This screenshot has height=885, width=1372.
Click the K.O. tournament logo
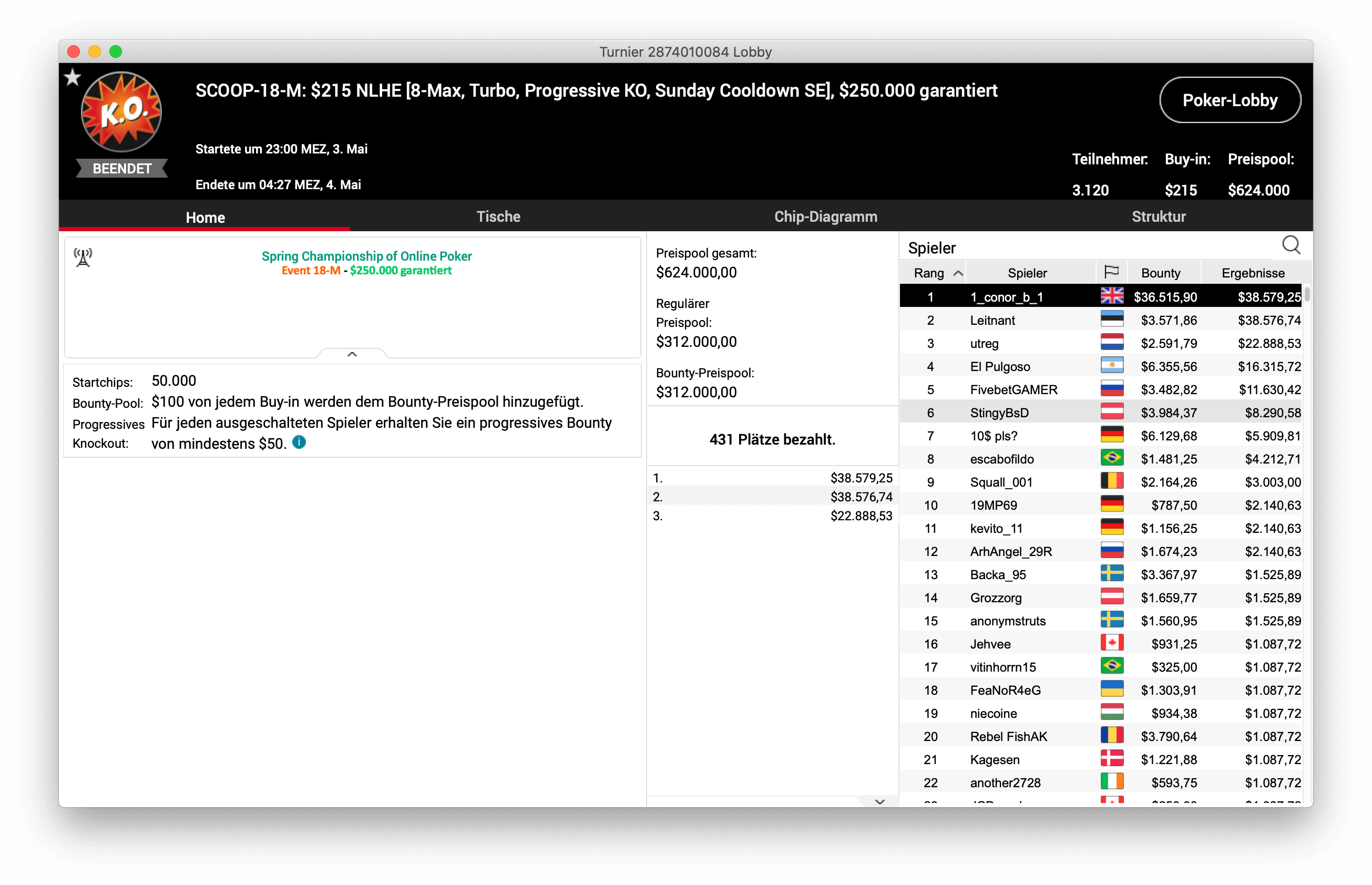[x=121, y=111]
